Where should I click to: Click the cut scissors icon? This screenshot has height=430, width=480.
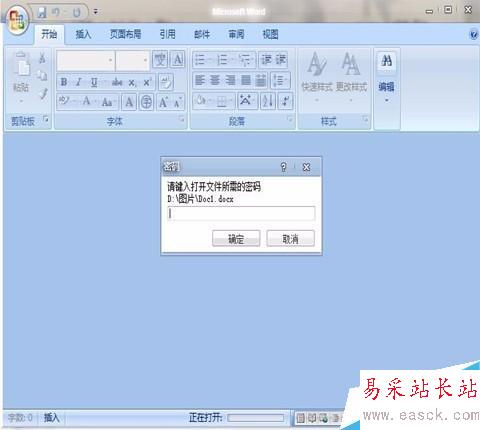tap(42, 59)
